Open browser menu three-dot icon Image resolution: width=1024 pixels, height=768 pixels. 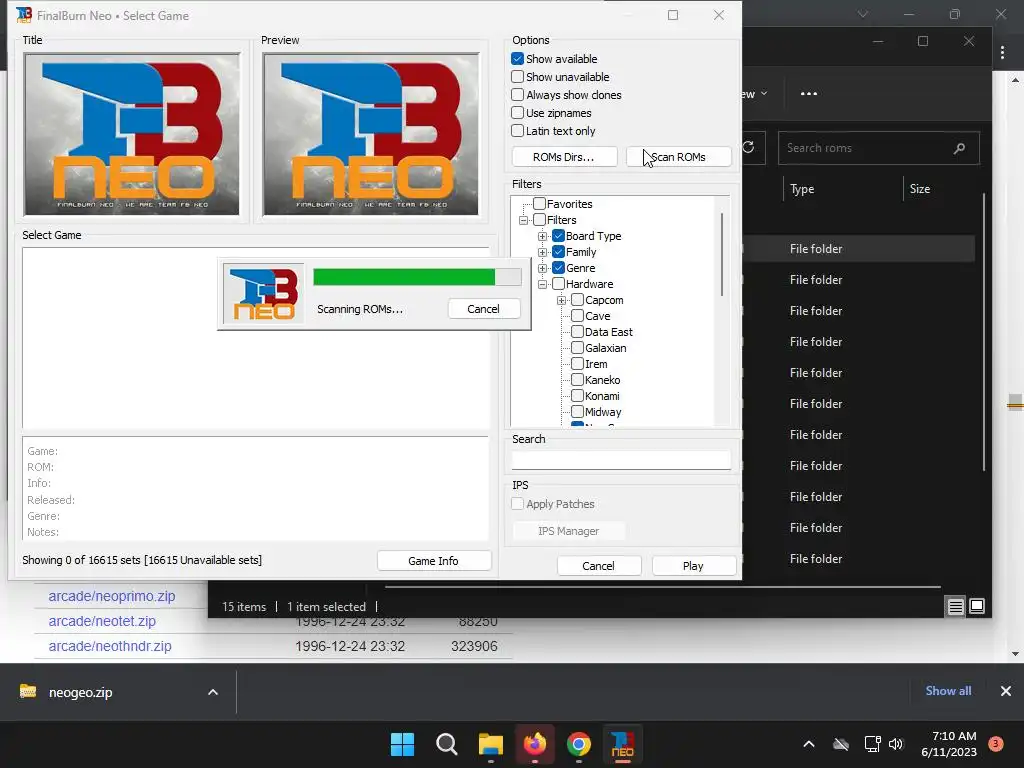[x=1003, y=52]
